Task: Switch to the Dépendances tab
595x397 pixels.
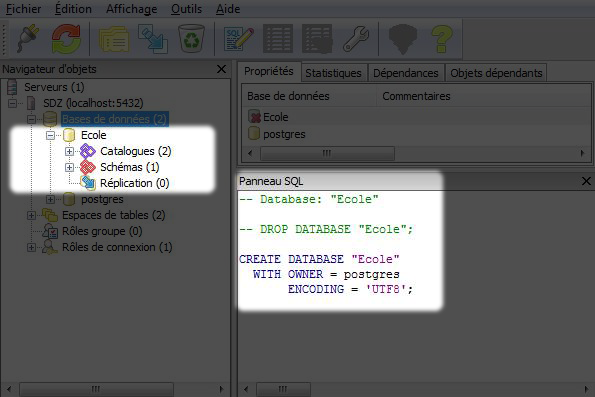Action: (406, 73)
